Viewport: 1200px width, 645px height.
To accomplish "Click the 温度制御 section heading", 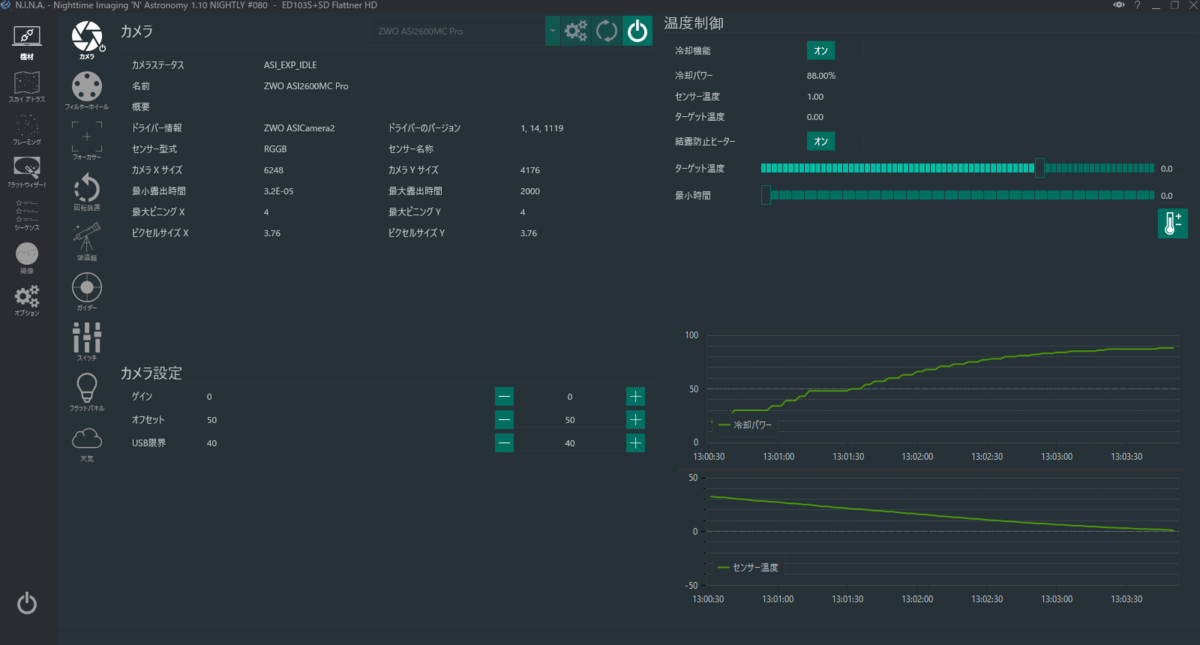I will pyautogui.click(x=694, y=23).
